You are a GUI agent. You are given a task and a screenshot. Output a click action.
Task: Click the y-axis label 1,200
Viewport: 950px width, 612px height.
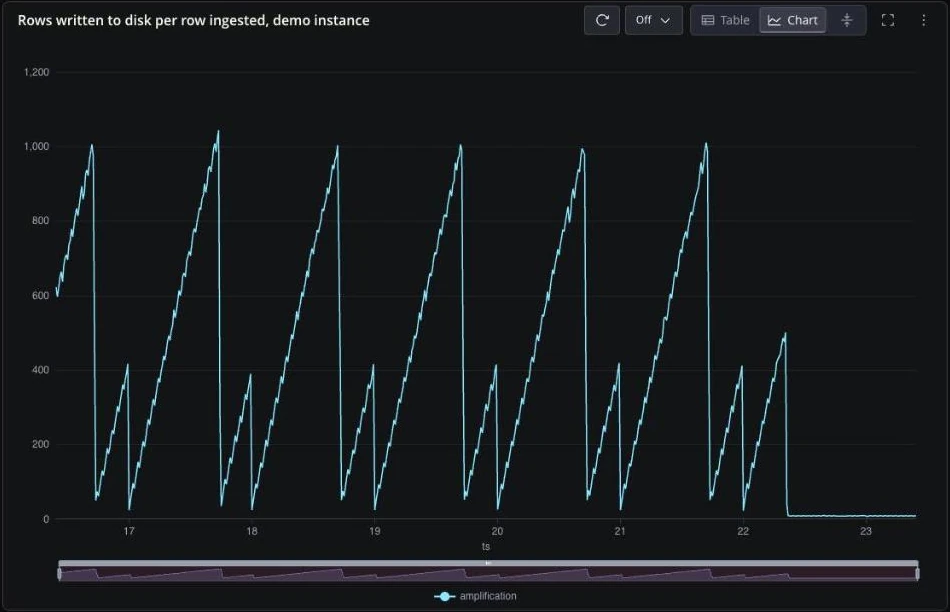pos(36,72)
